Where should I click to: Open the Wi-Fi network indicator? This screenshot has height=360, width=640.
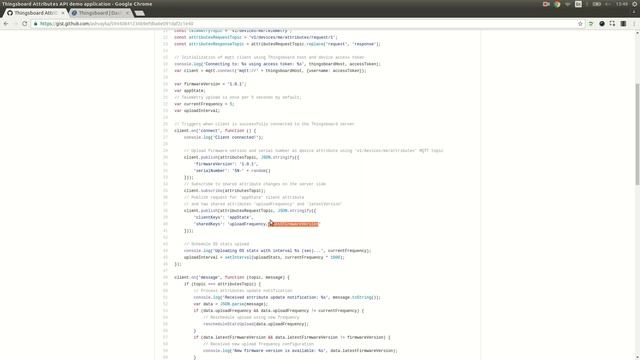point(568,4)
